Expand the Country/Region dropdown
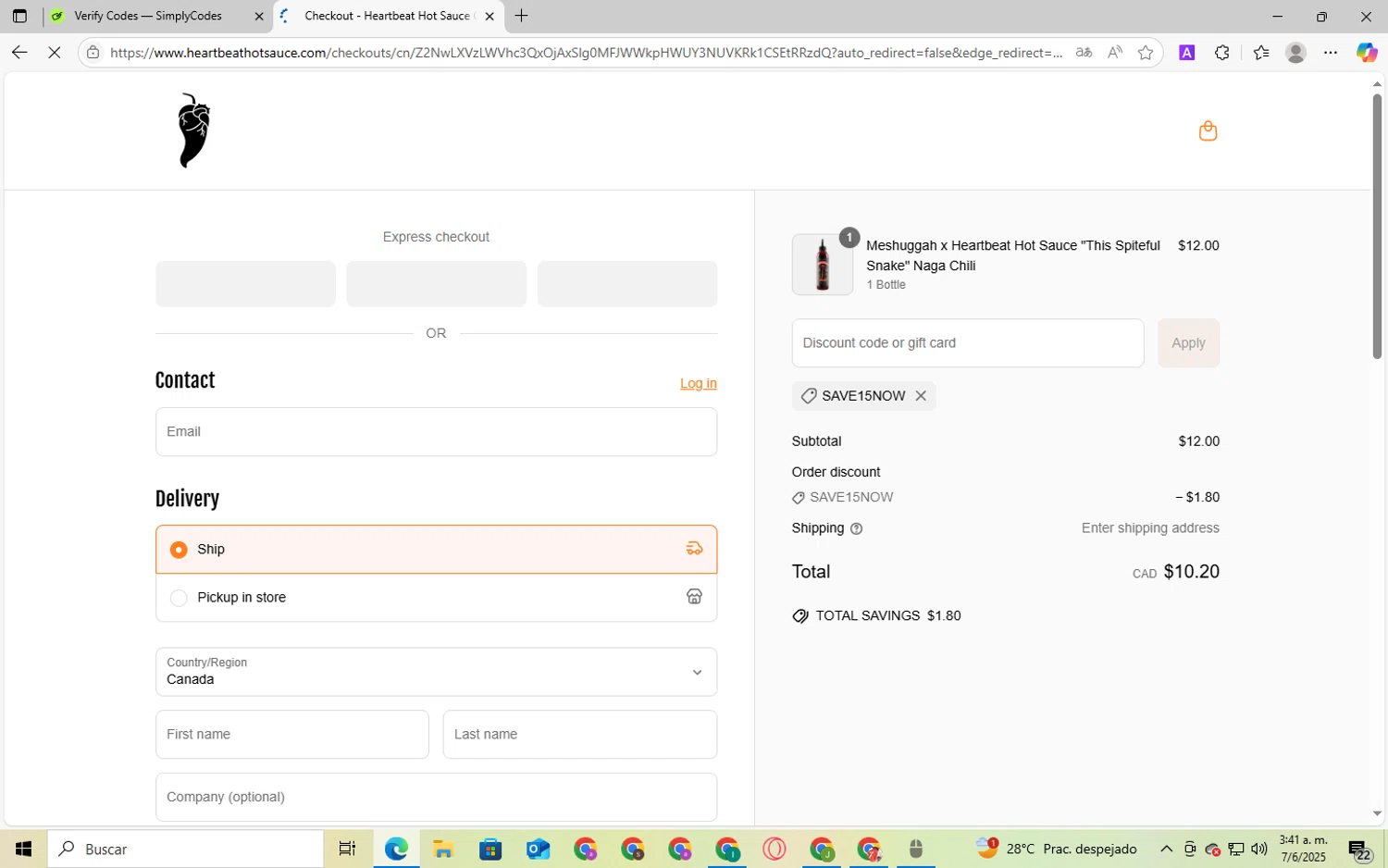The width and height of the screenshot is (1388, 868). (436, 672)
